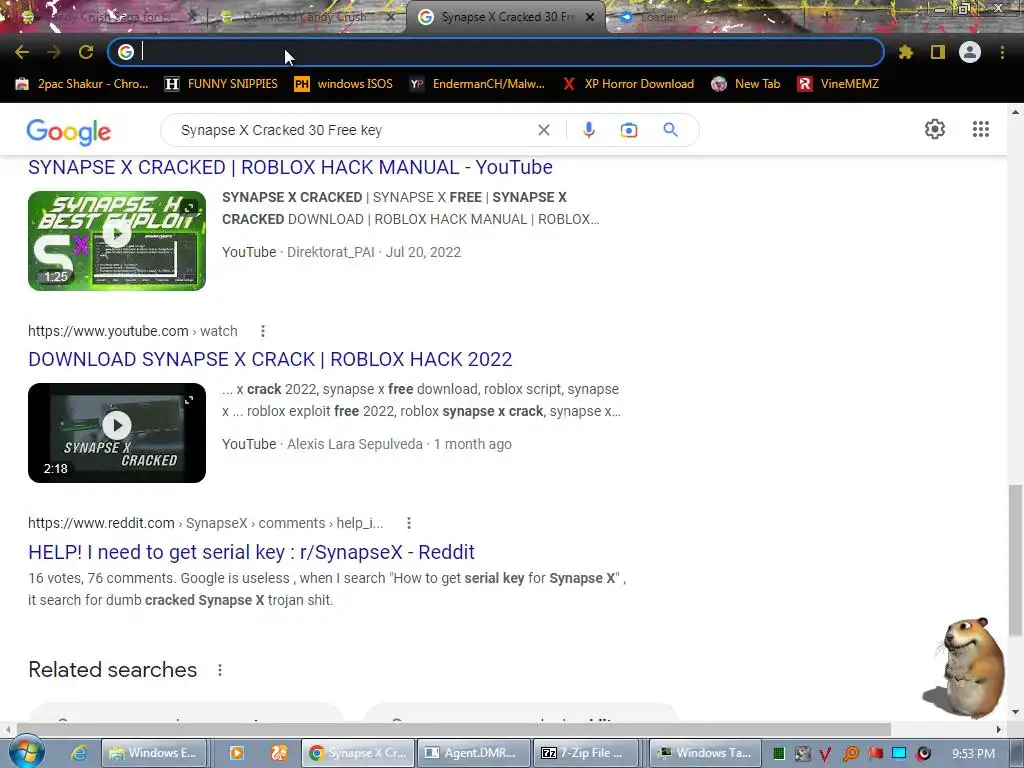The image size is (1024, 768).
Task: Launch Internet Explorer from the taskbar
Action: point(78,753)
